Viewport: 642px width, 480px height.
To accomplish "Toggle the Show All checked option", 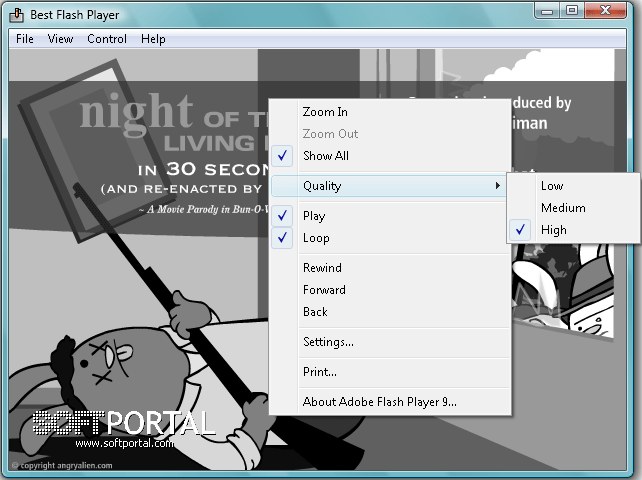I will pos(390,156).
